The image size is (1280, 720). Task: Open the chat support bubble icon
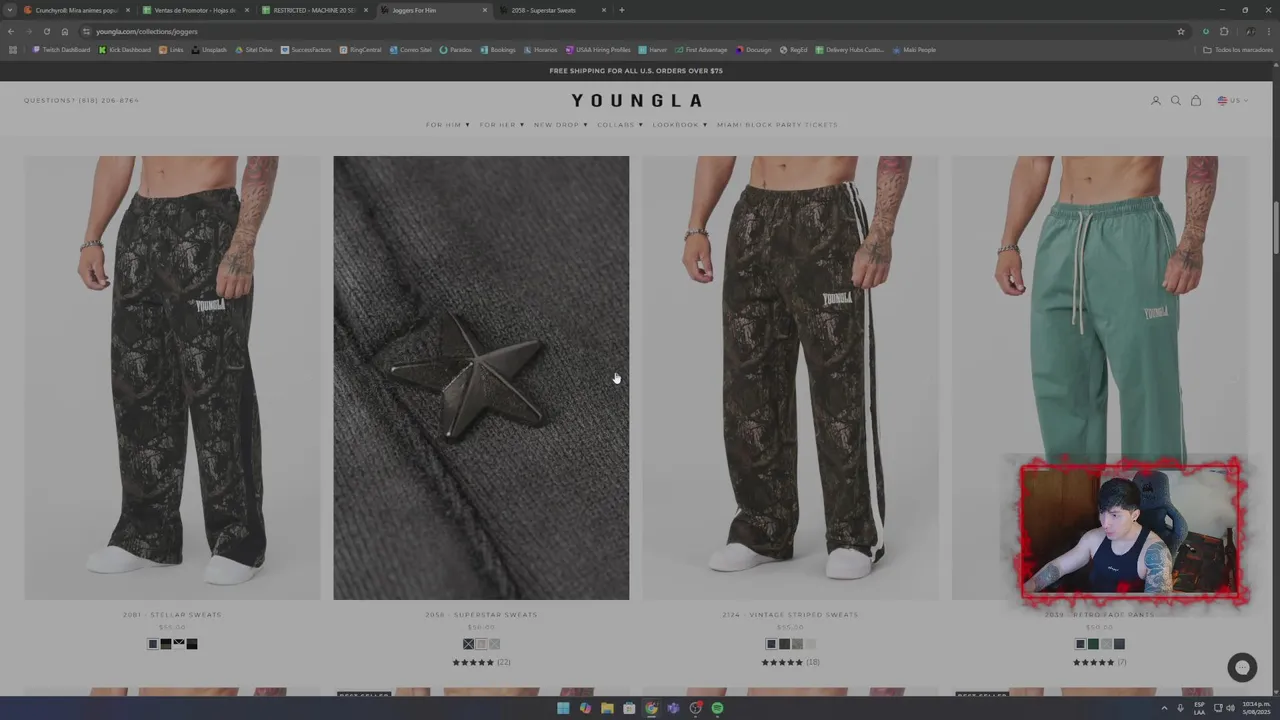(x=1243, y=667)
